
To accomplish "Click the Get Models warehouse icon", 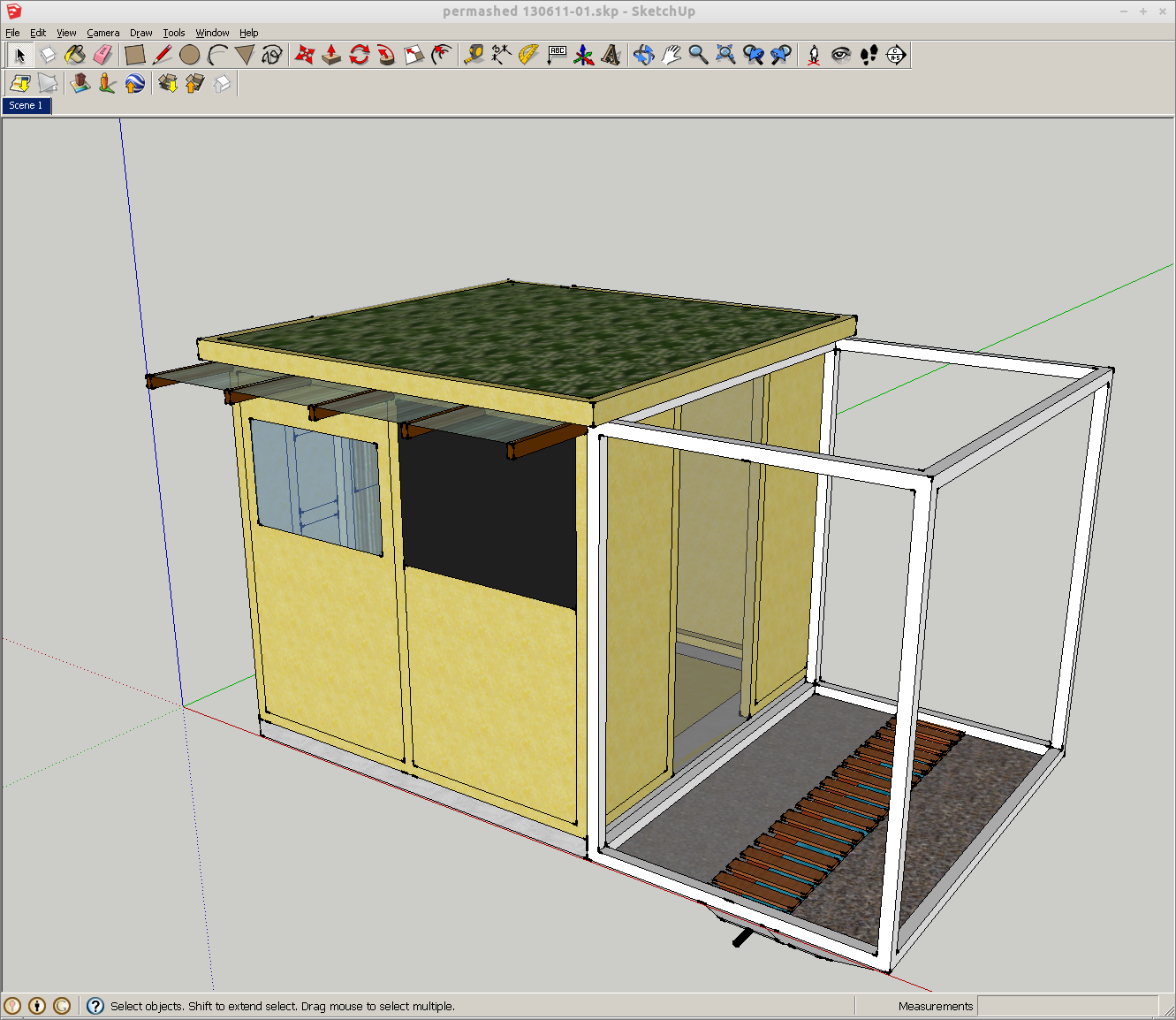I will pyautogui.click(x=169, y=83).
